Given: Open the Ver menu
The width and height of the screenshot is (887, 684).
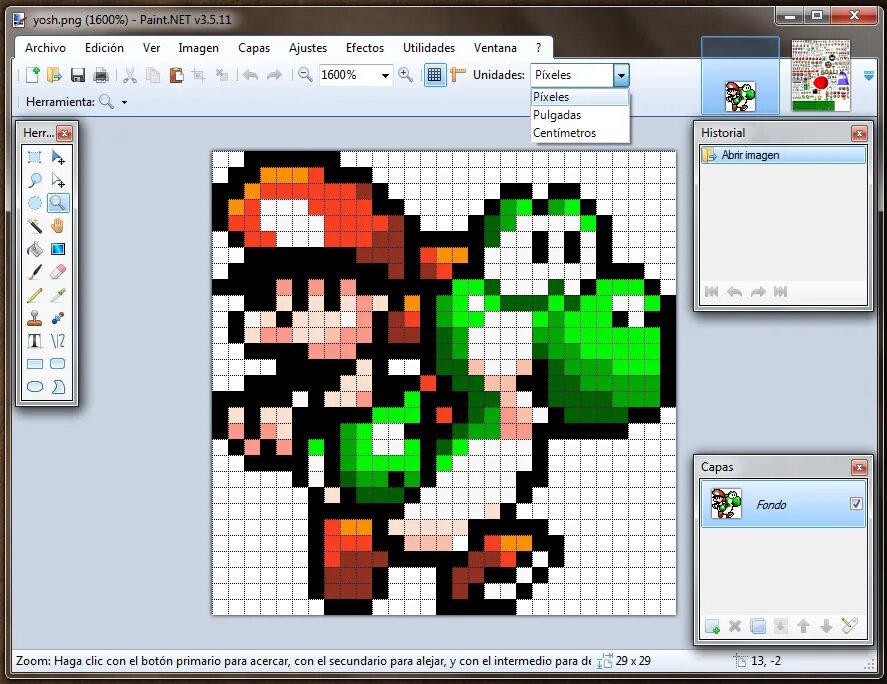Looking at the screenshot, I should 151,48.
